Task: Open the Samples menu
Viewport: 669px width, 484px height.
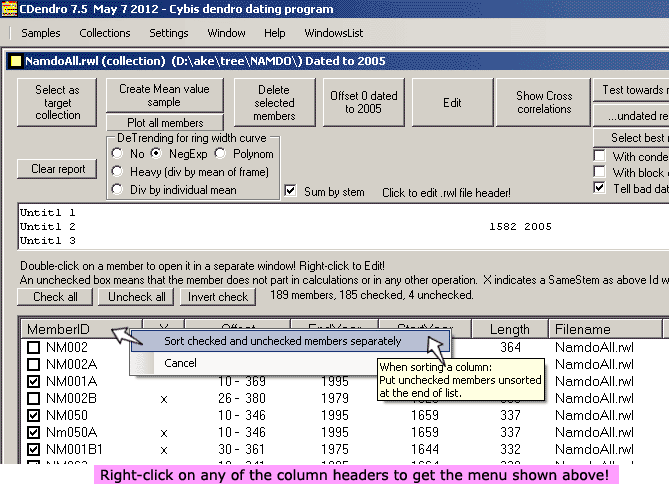Action: (x=41, y=33)
